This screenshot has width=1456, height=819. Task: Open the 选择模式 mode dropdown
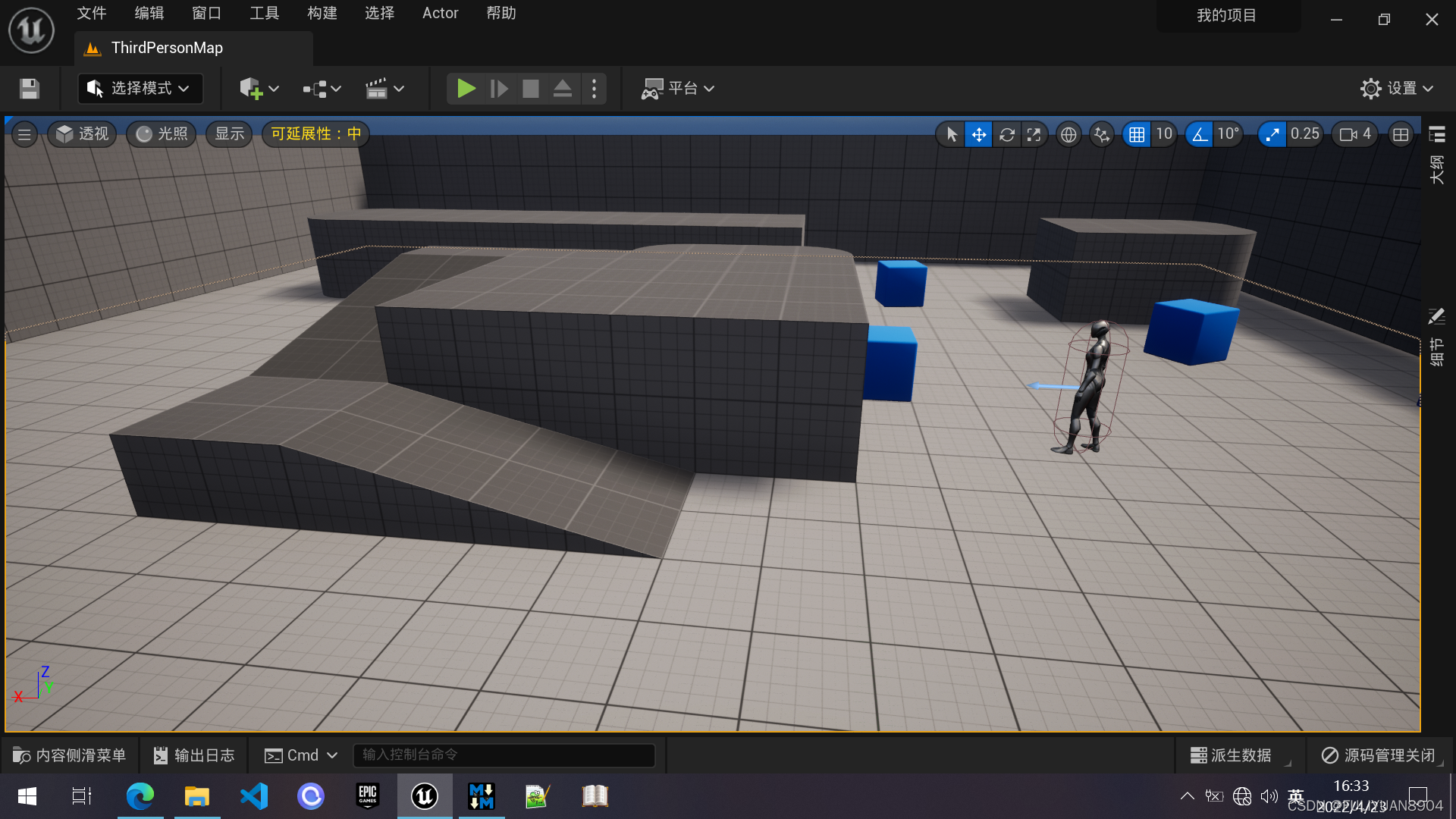pyautogui.click(x=140, y=89)
